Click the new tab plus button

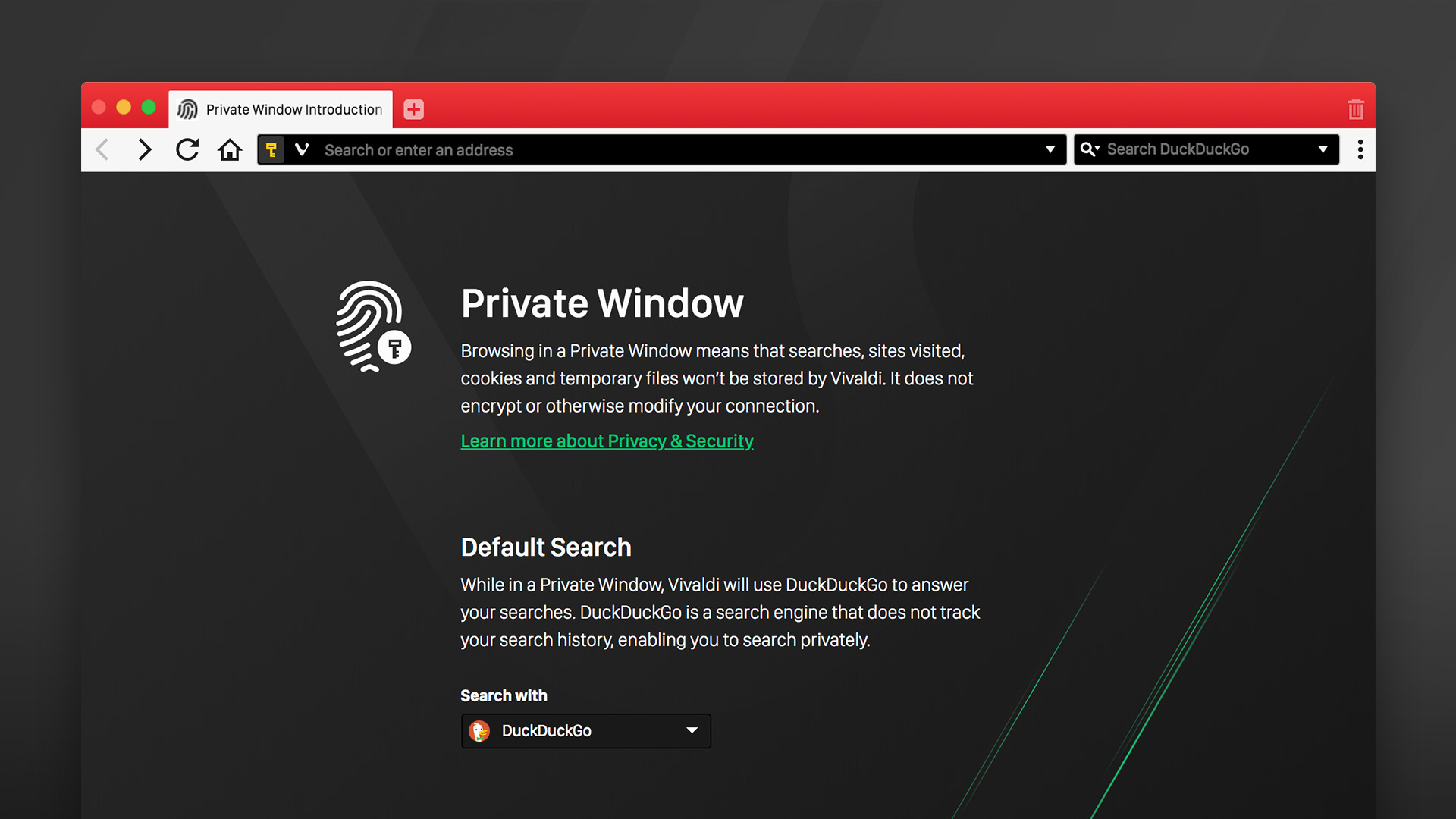[413, 109]
